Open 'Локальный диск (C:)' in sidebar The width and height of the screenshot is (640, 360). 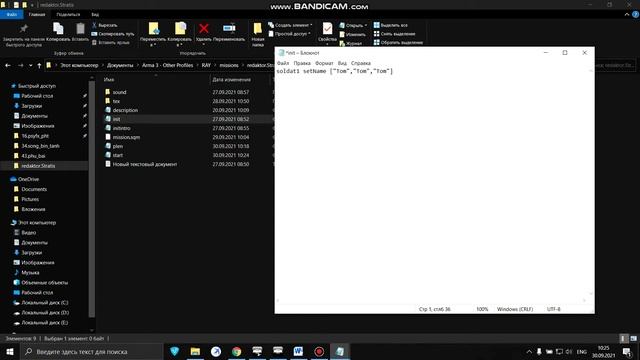(44, 303)
